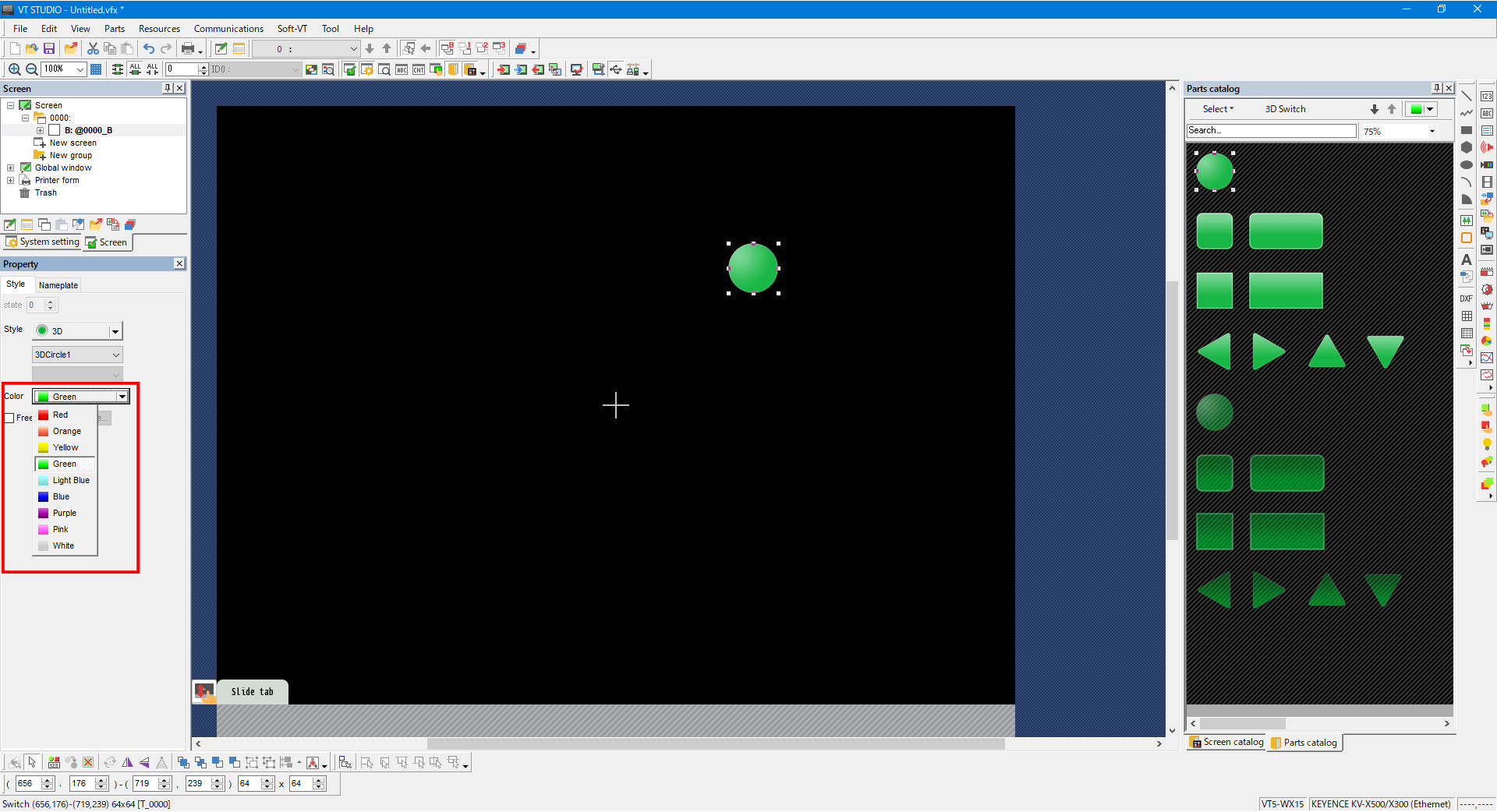Viewport: 1497px width, 812px height.
Task: Select the text 'A' drawing tool
Action: [1466, 259]
